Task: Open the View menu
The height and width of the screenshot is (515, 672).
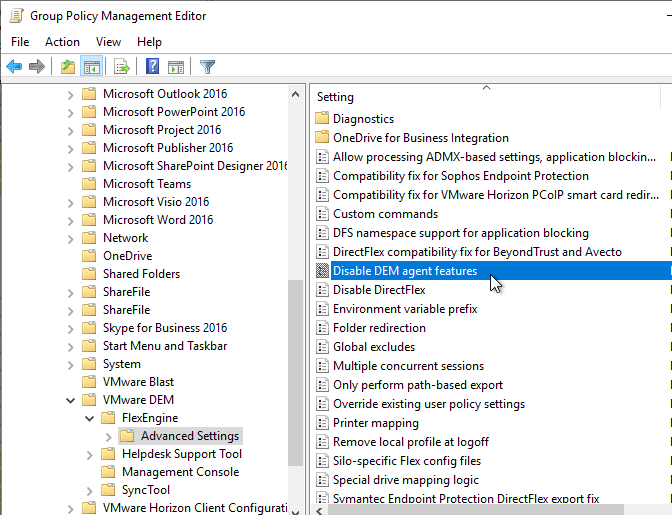Action: (x=108, y=42)
